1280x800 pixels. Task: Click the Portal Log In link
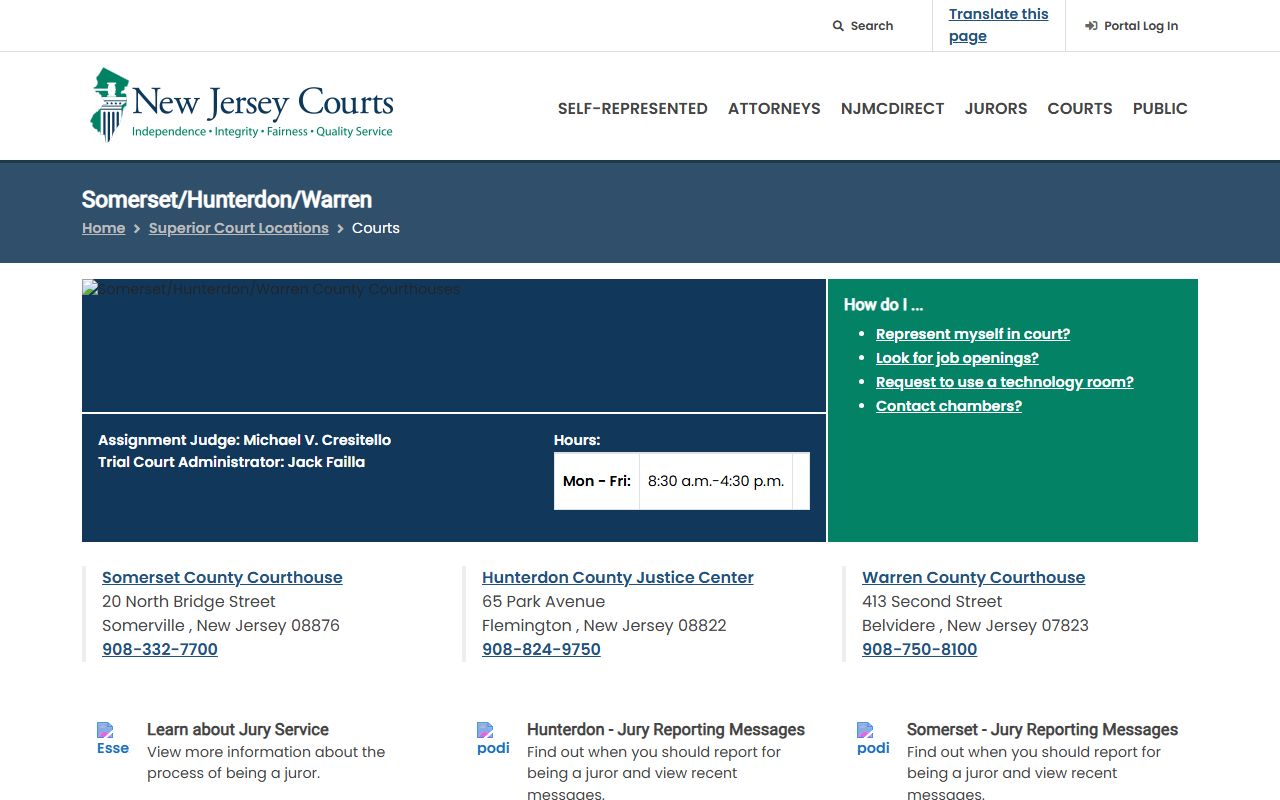click(1132, 26)
